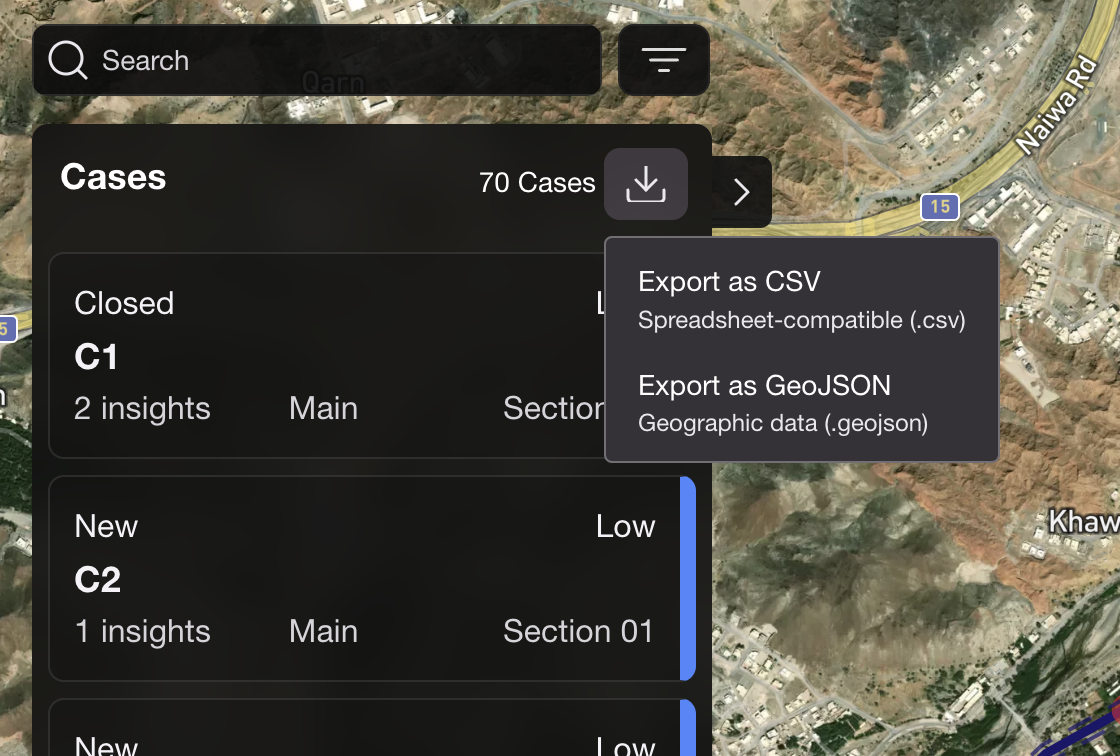Click the 70 Cases count label
Image resolution: width=1120 pixels, height=756 pixels.
click(537, 183)
